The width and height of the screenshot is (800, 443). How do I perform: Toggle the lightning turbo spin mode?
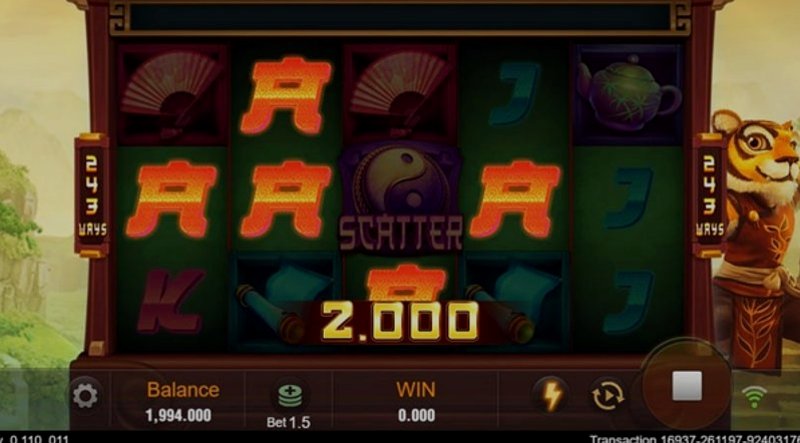[553, 395]
